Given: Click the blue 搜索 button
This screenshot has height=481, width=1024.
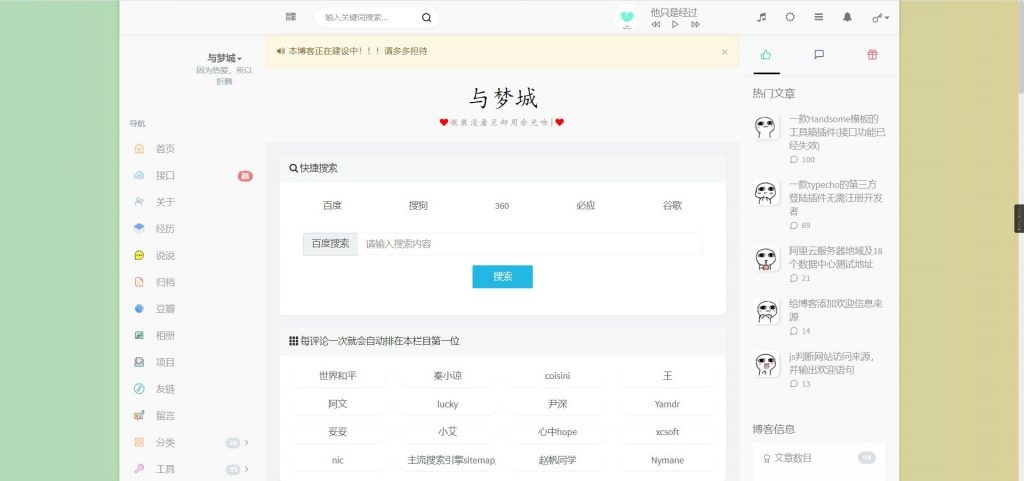Looking at the screenshot, I should (502, 277).
